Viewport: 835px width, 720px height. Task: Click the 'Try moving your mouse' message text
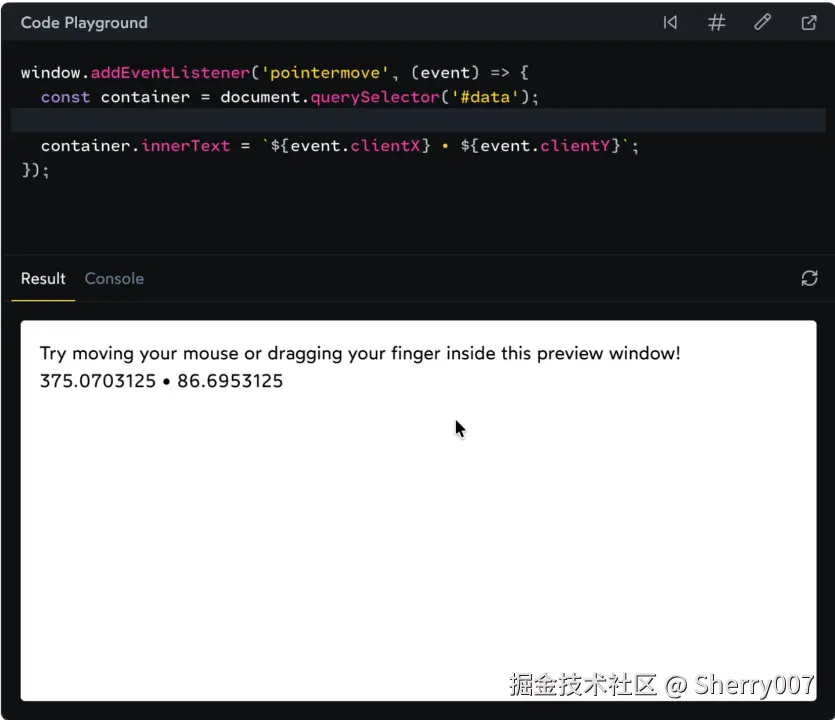[x=359, y=353]
